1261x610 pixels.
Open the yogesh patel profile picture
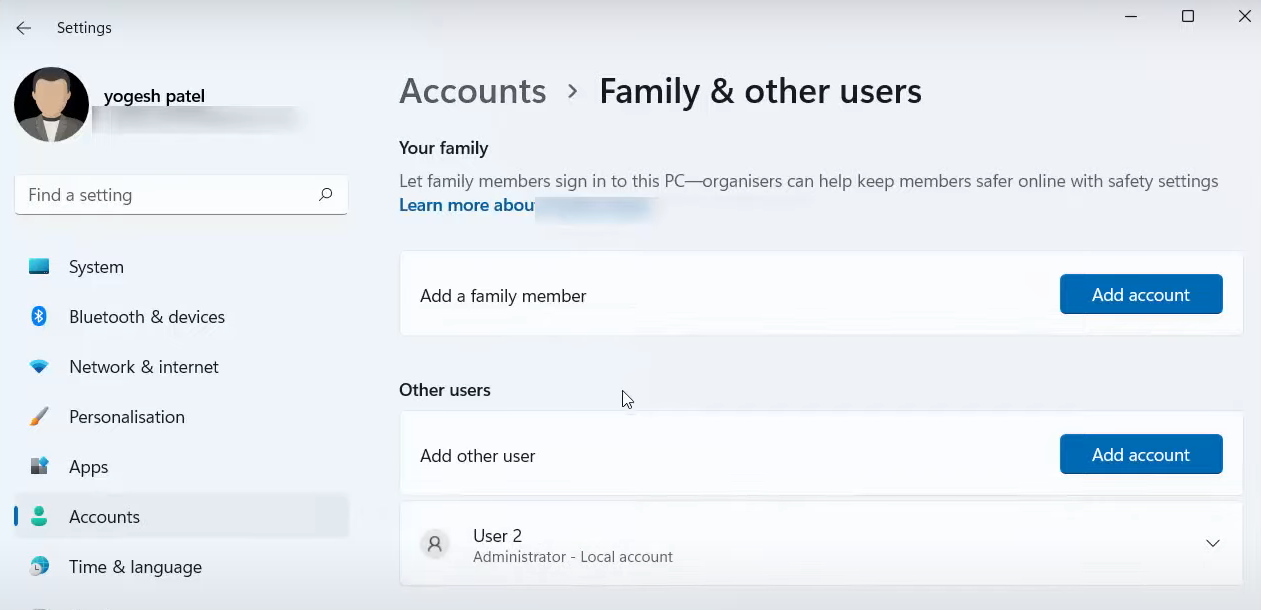[51, 105]
